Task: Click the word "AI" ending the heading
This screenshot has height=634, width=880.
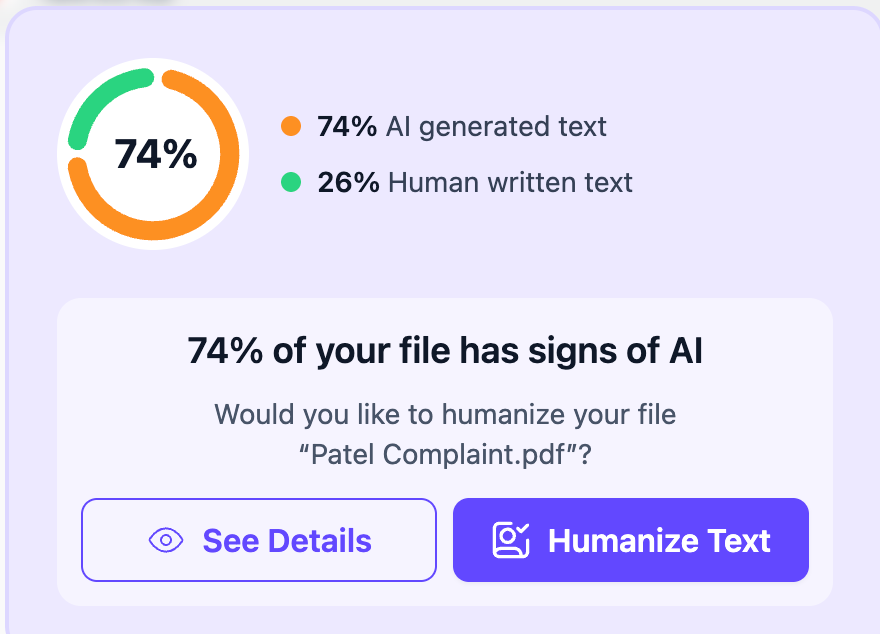Action: (x=683, y=352)
